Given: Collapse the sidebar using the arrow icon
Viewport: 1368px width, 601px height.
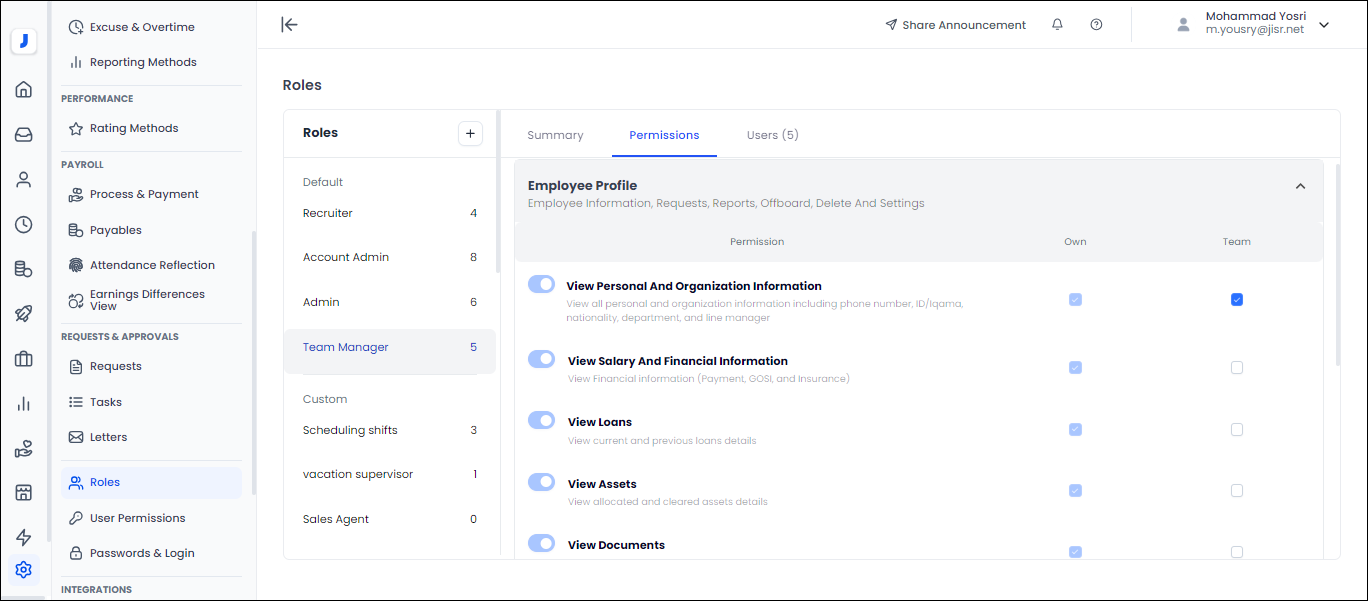Looking at the screenshot, I should coord(289,25).
